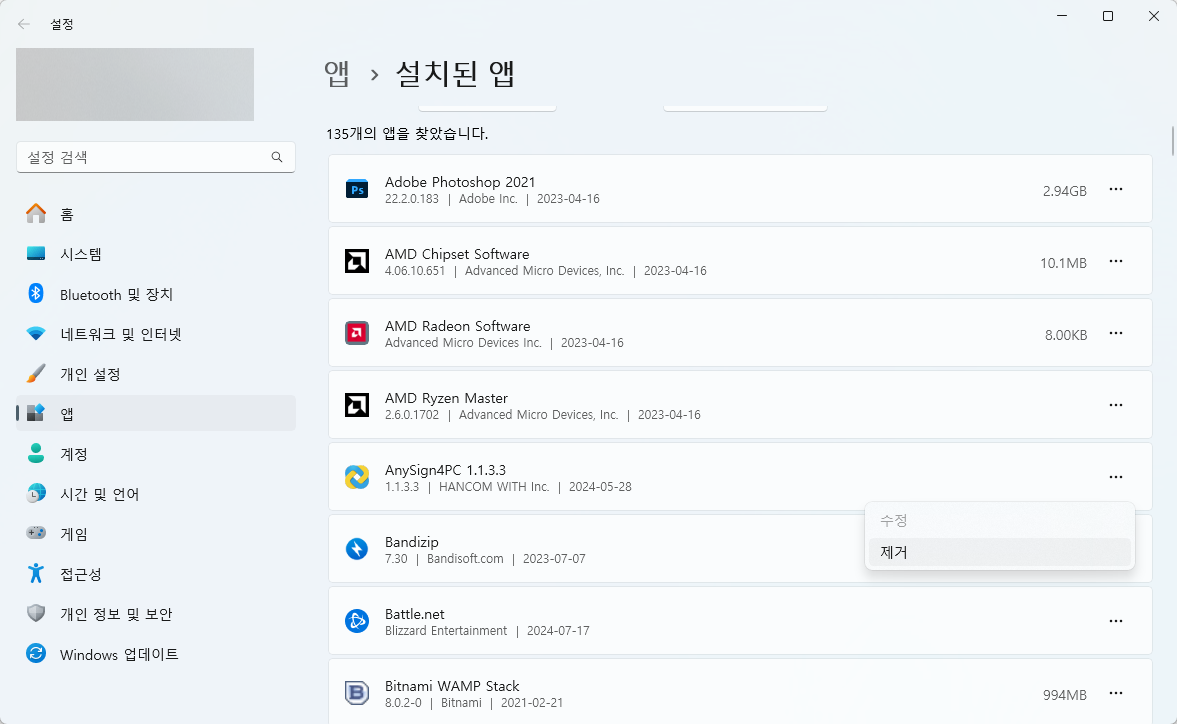Click the AMD Ryzen Master icon
The height and width of the screenshot is (724, 1177).
[x=357, y=405]
